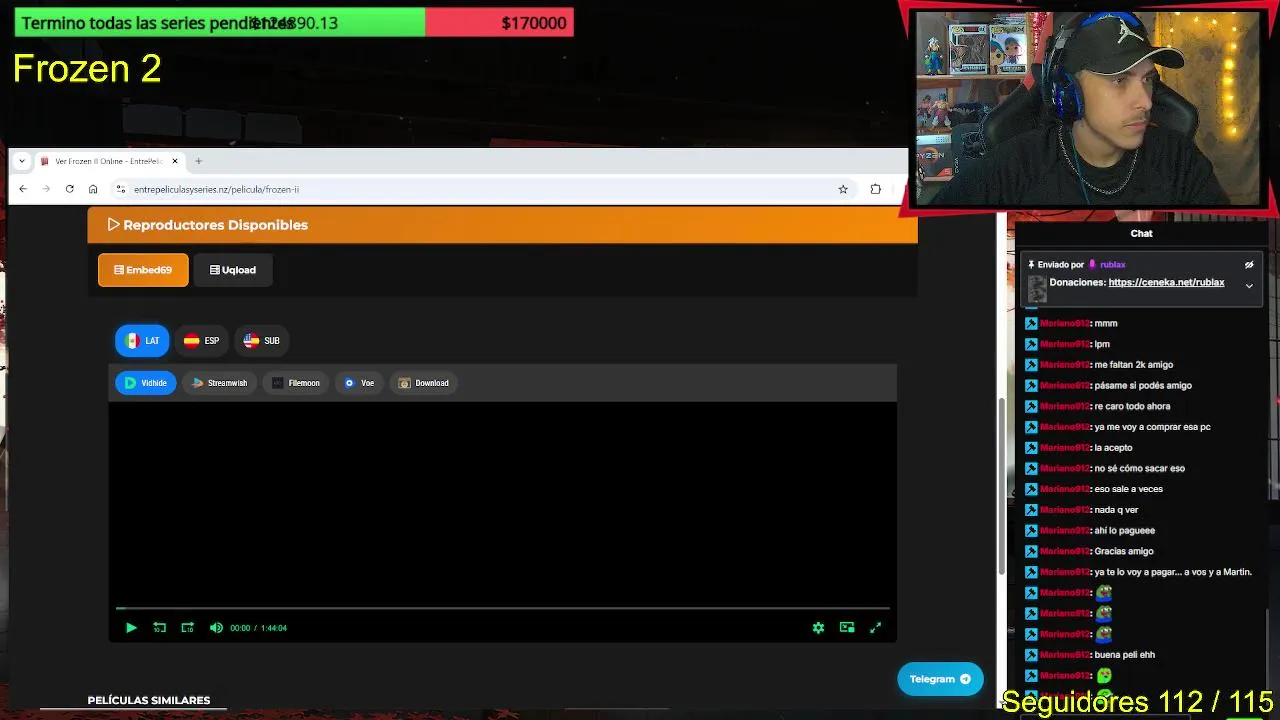Play the video
Screen dimensions: 1280x720
pos(131,628)
